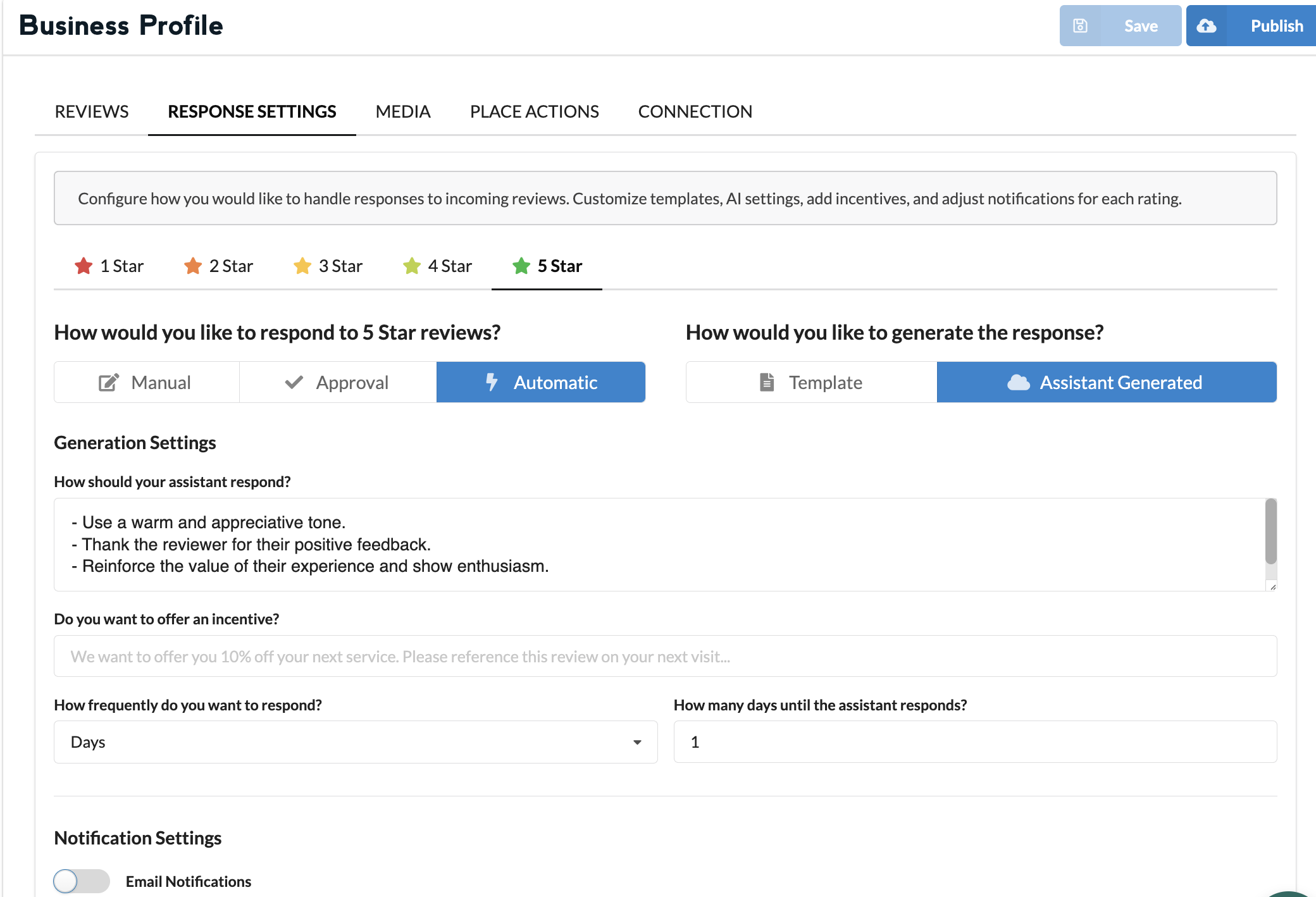The width and height of the screenshot is (1316, 897).
Task: Click the green 5 Star icon
Action: coord(521,266)
